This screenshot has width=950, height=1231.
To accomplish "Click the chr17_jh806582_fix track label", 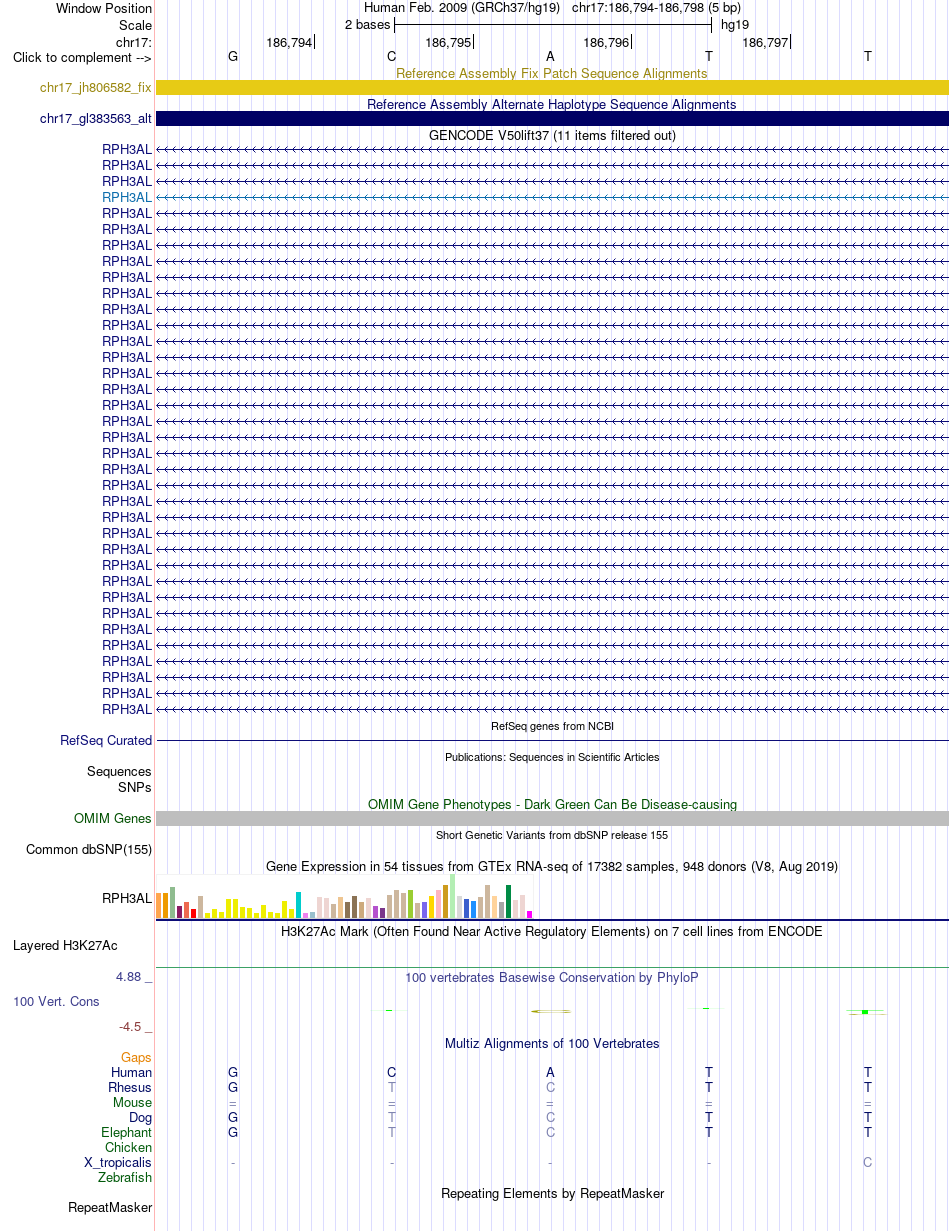I will 96,88.
